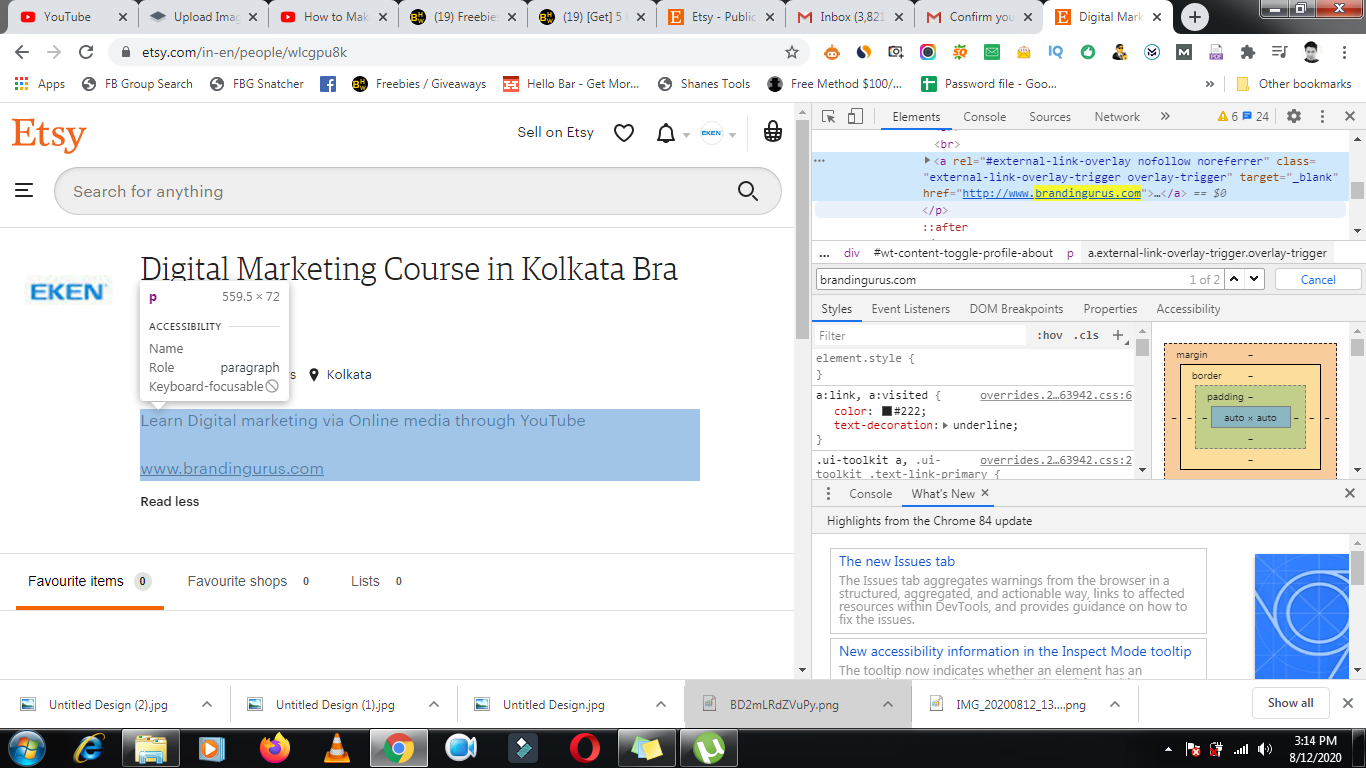Switch to the Sources tab
The height and width of the screenshot is (768, 1366).
click(1050, 117)
